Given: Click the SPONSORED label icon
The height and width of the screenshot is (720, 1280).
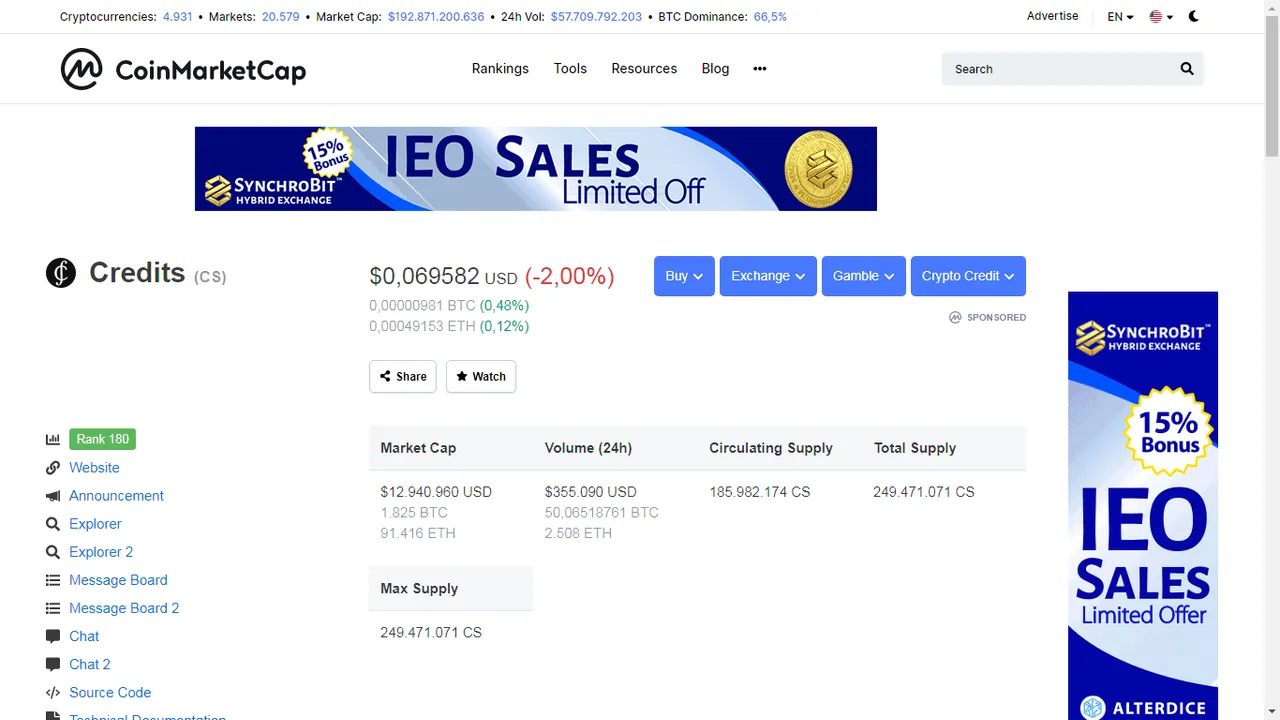Looking at the screenshot, I should [x=955, y=317].
